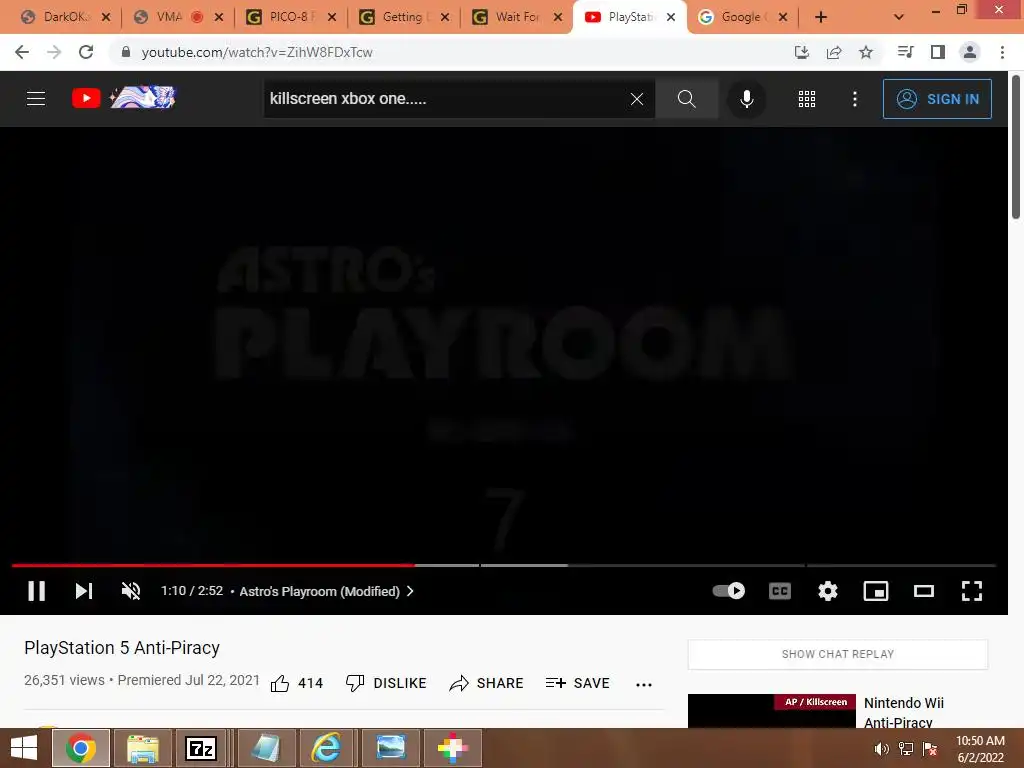Like the video with thumbs up
The width and height of the screenshot is (1024, 768).
pyautogui.click(x=296, y=683)
